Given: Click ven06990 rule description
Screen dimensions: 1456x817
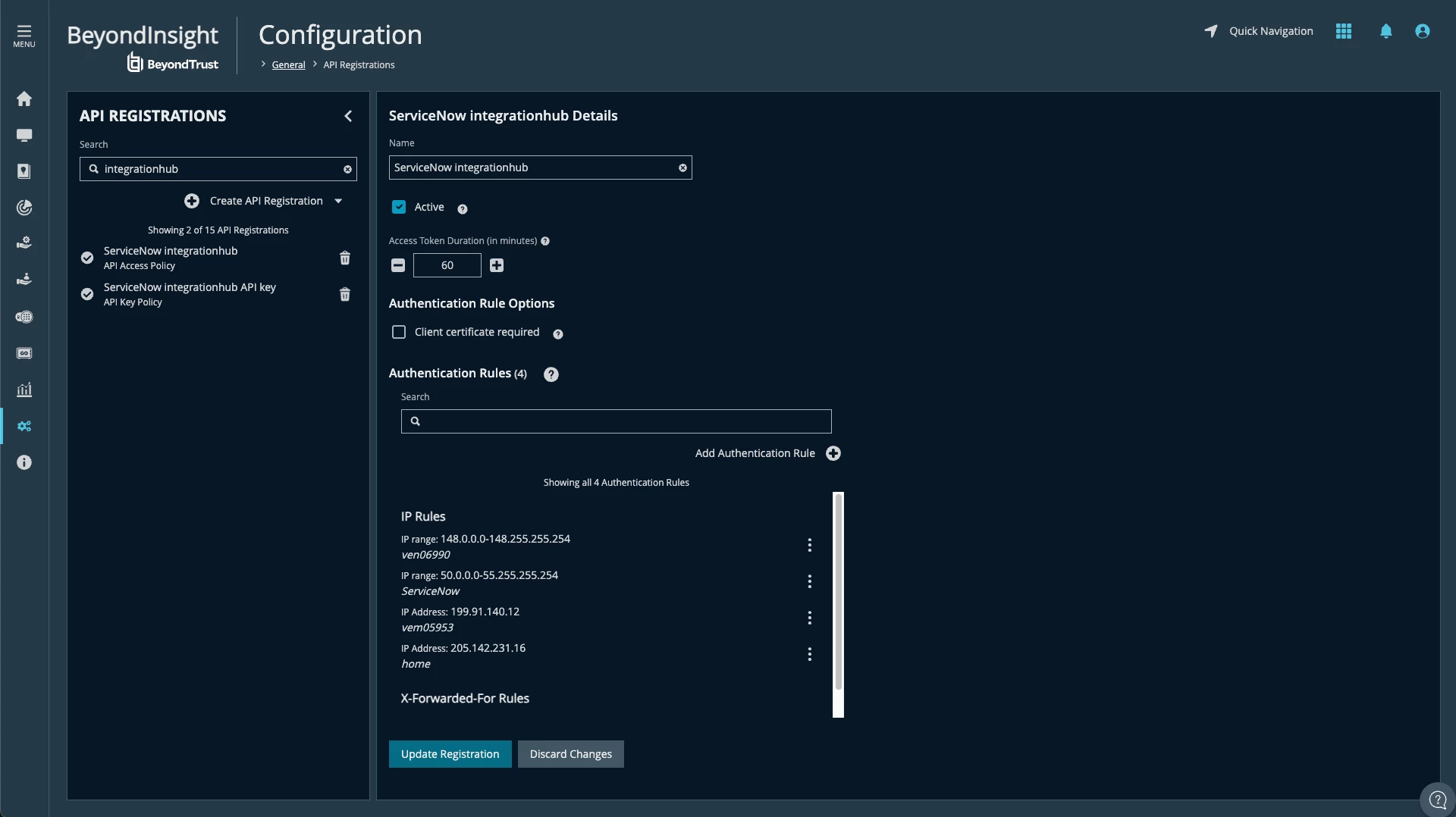Looking at the screenshot, I should [x=425, y=555].
